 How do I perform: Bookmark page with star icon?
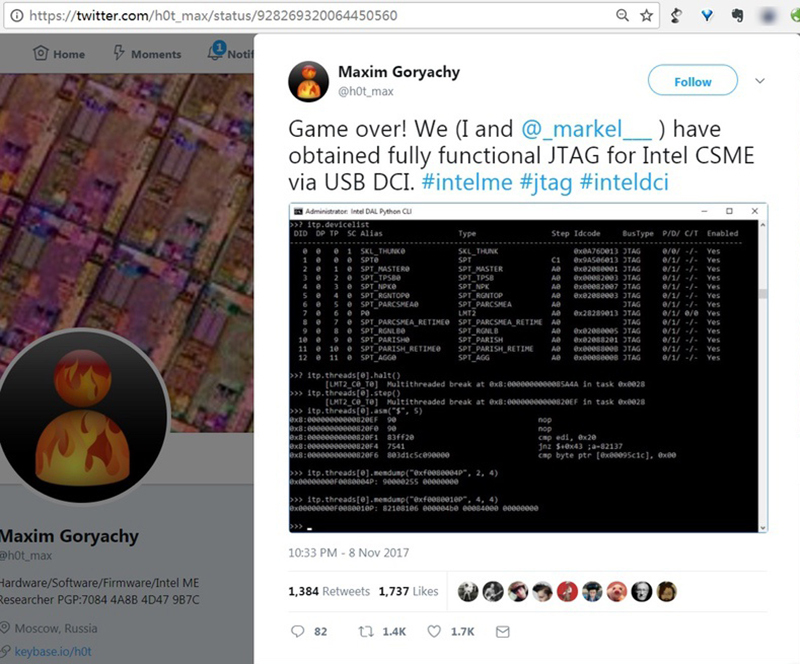pos(646,15)
